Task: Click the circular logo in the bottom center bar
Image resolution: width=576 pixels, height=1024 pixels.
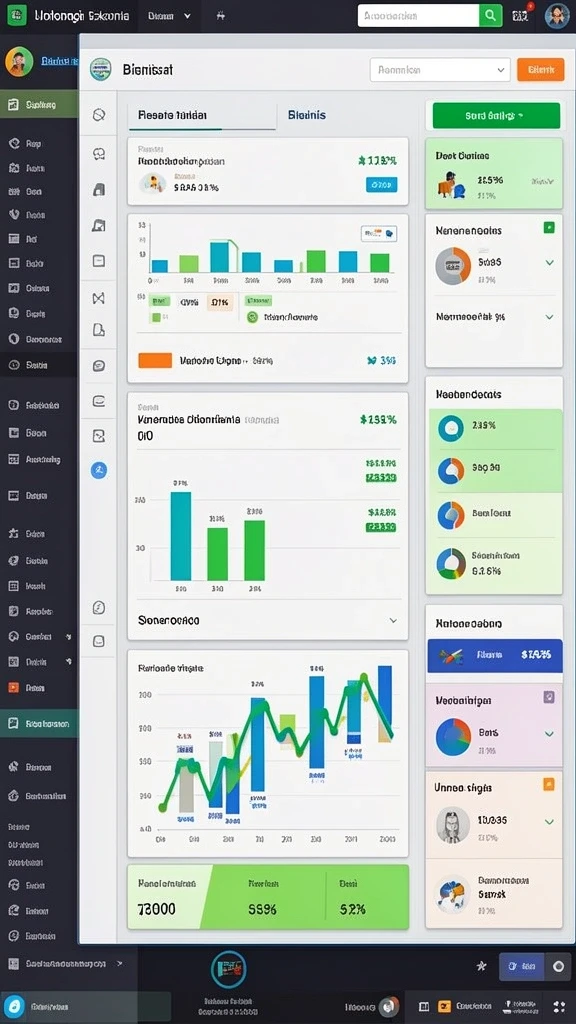Action: [x=228, y=969]
